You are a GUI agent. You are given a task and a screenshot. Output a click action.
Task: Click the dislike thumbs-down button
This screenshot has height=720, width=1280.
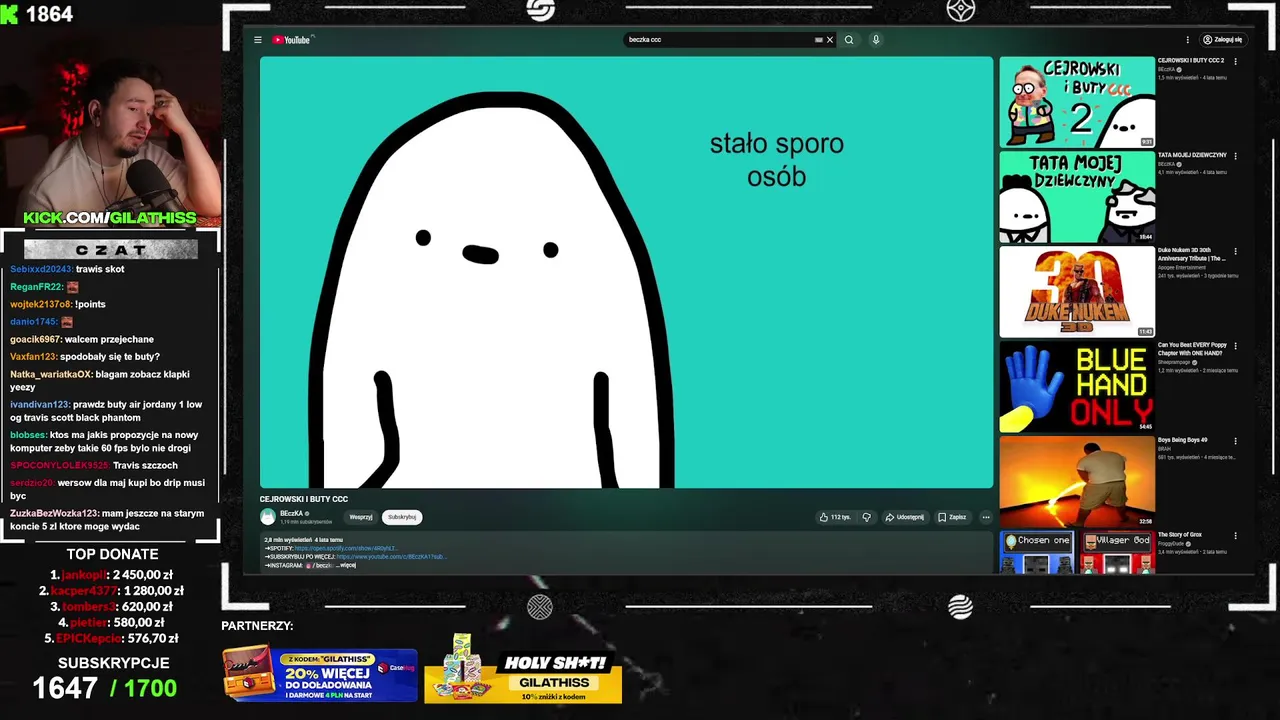(866, 517)
